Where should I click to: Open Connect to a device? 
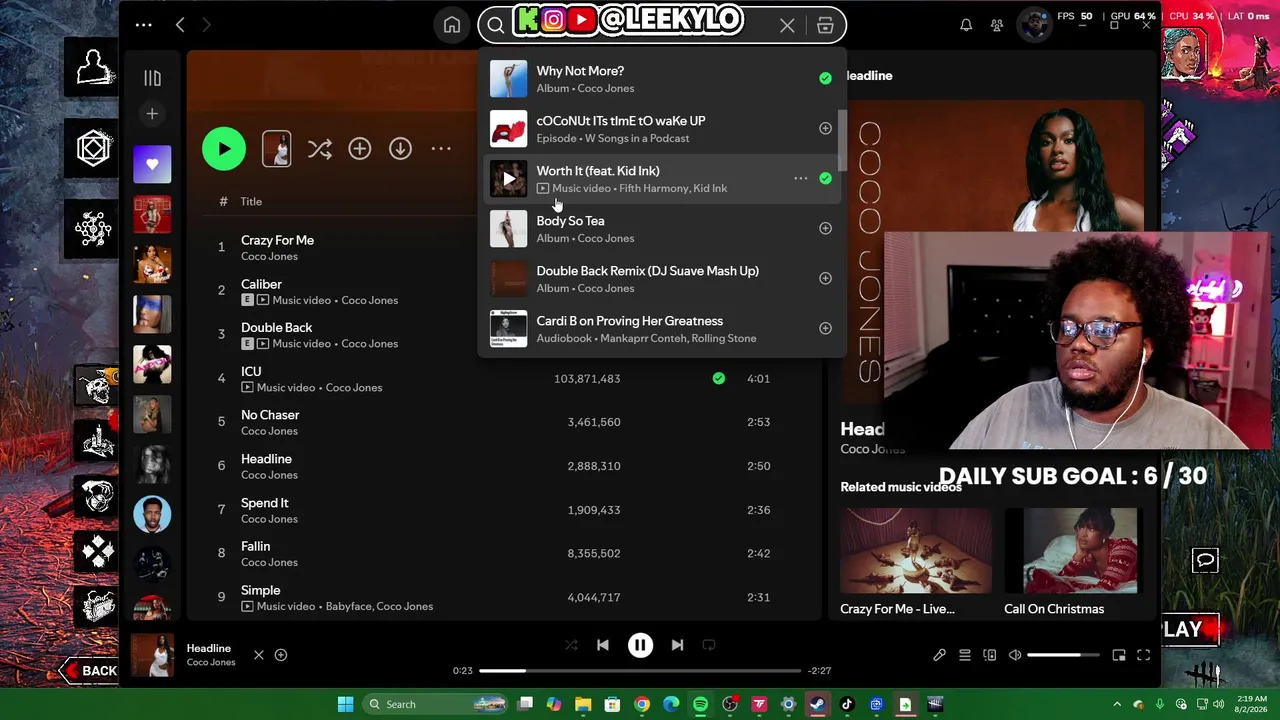click(990, 655)
